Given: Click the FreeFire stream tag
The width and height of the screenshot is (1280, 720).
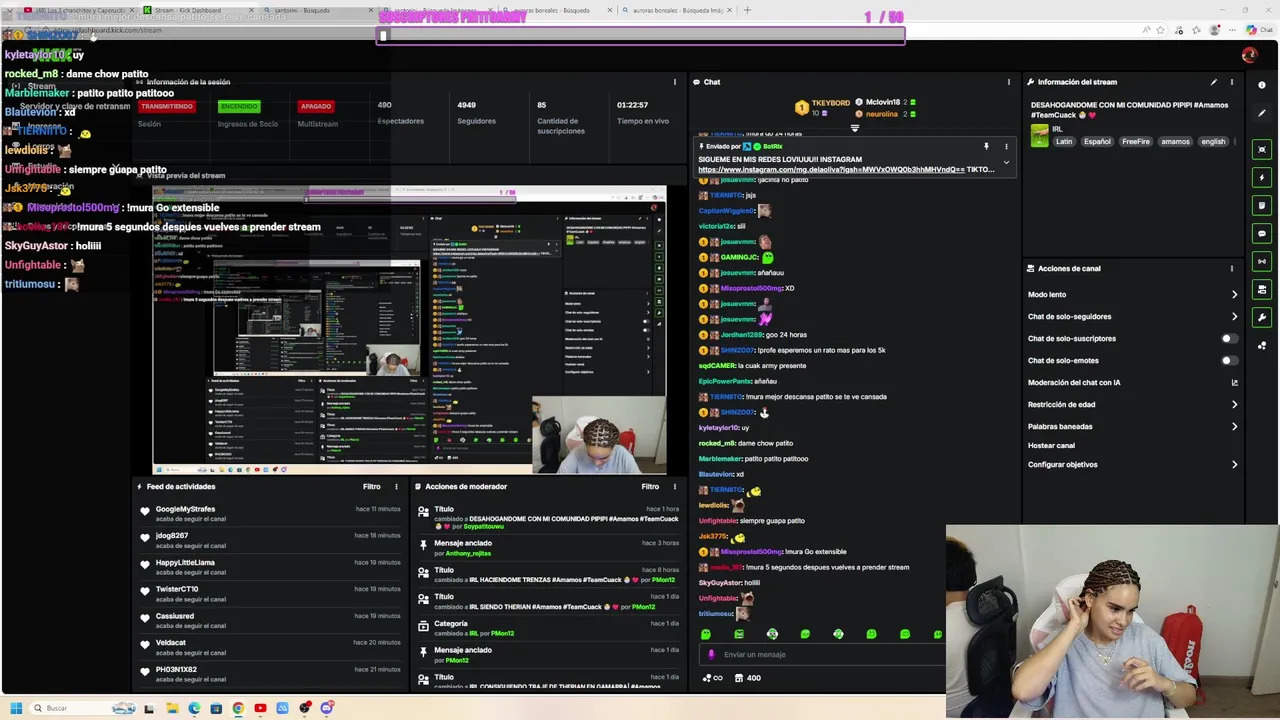Looking at the screenshot, I should [1136, 142].
